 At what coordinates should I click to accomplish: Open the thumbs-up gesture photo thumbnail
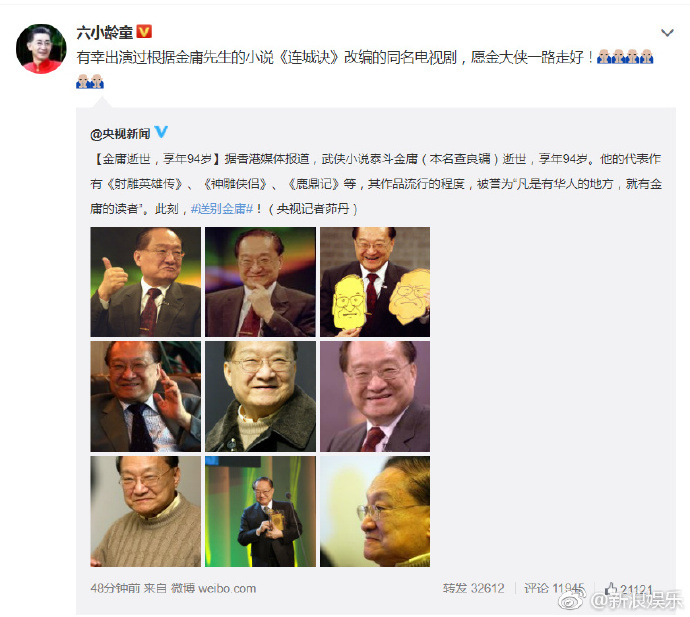tap(146, 282)
